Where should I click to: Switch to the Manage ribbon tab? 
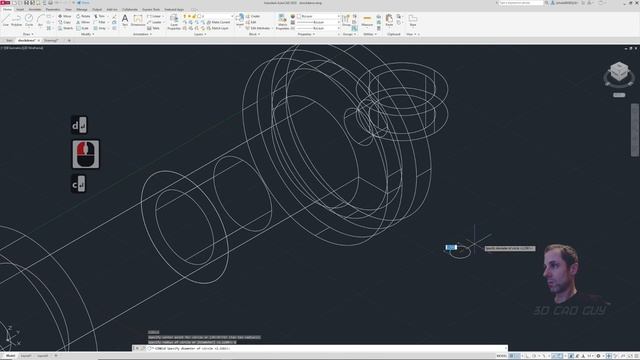82,9
